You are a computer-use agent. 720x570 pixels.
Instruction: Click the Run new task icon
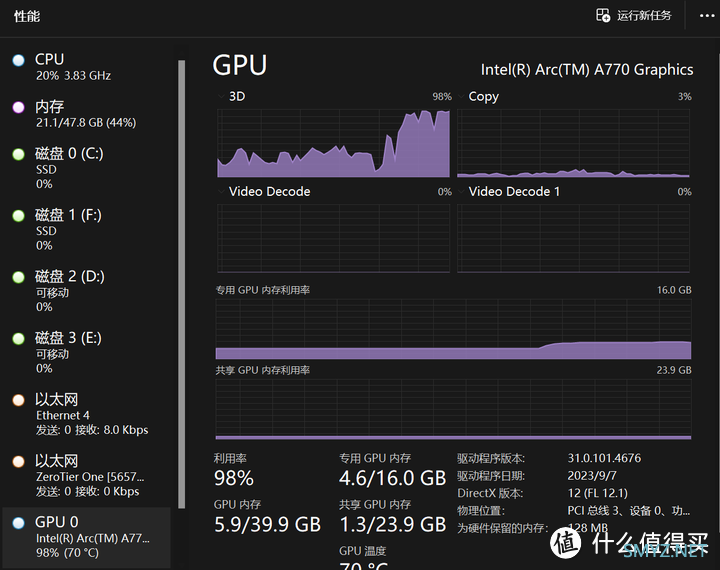[603, 15]
